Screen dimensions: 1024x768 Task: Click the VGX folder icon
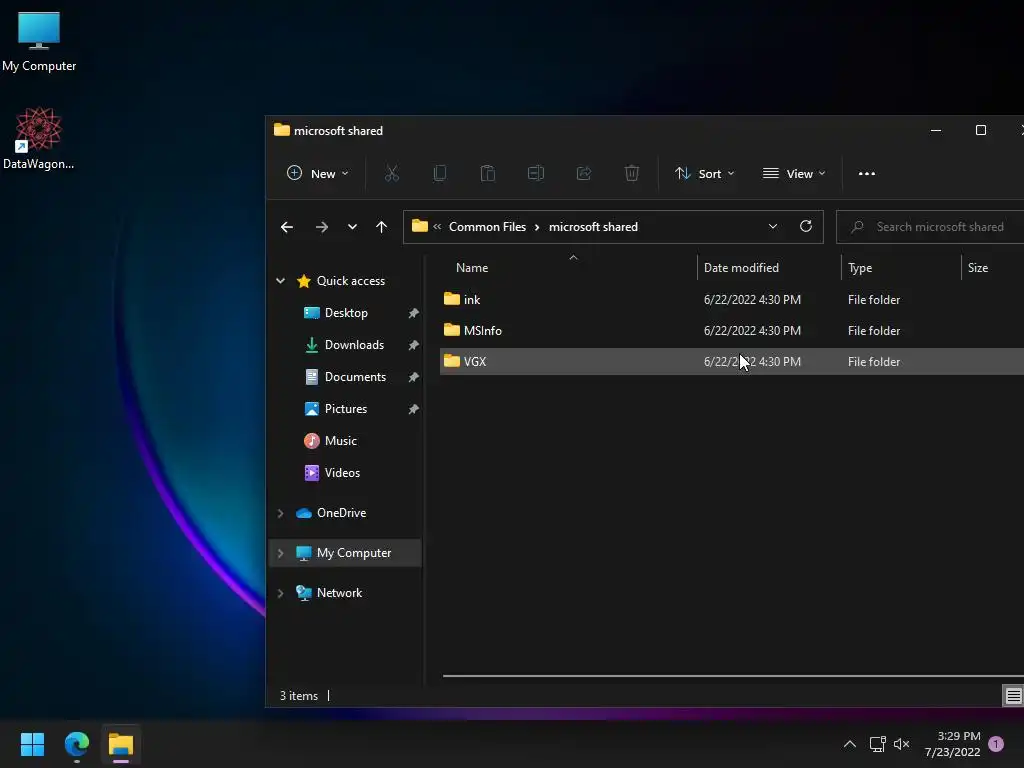coord(451,361)
